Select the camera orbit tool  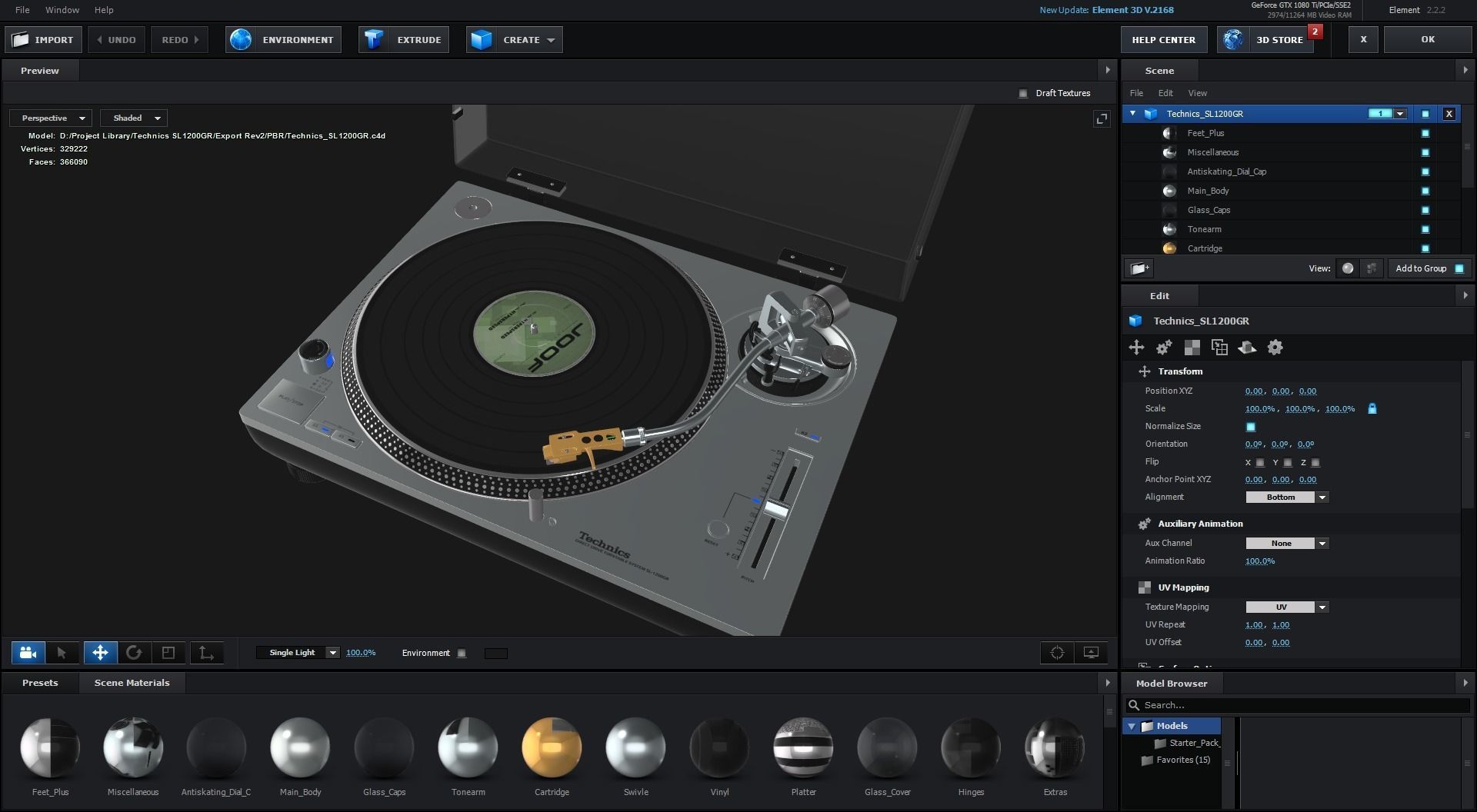click(x=28, y=653)
